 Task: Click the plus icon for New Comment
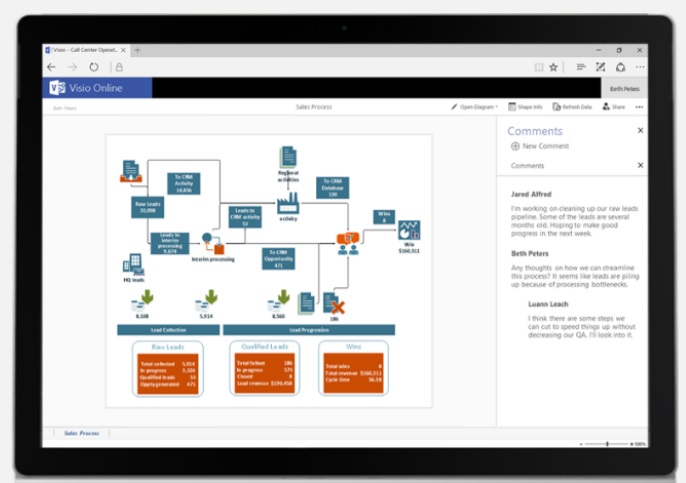pyautogui.click(x=515, y=146)
